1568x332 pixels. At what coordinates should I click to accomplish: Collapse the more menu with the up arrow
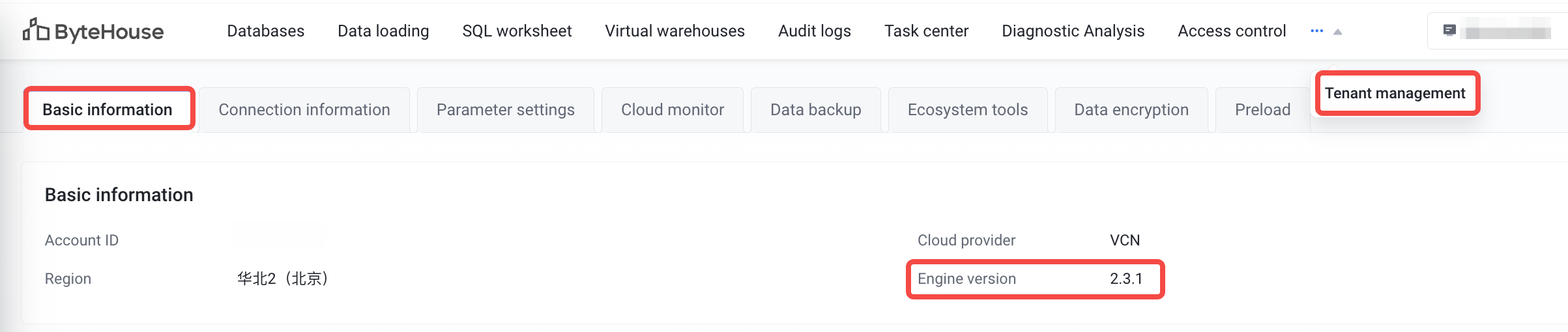[1337, 32]
